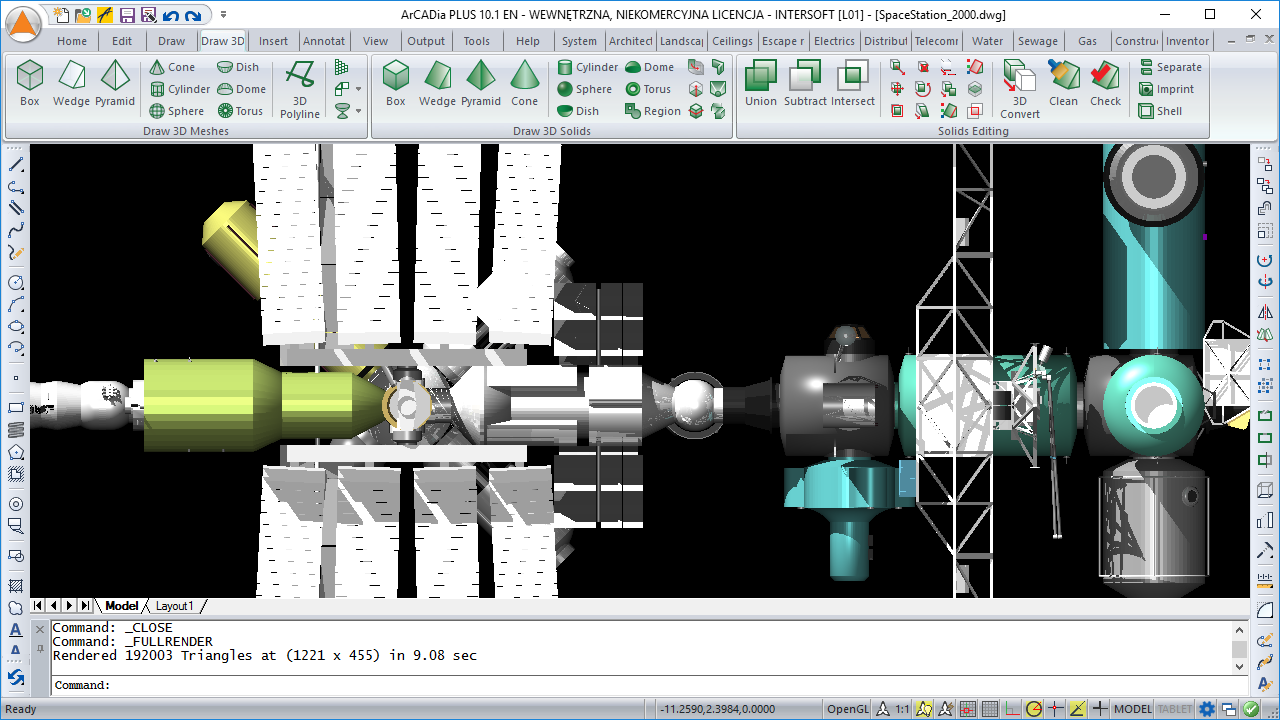The width and height of the screenshot is (1280, 720).
Task: Select the mesh Wedge tool
Action: coord(71,83)
